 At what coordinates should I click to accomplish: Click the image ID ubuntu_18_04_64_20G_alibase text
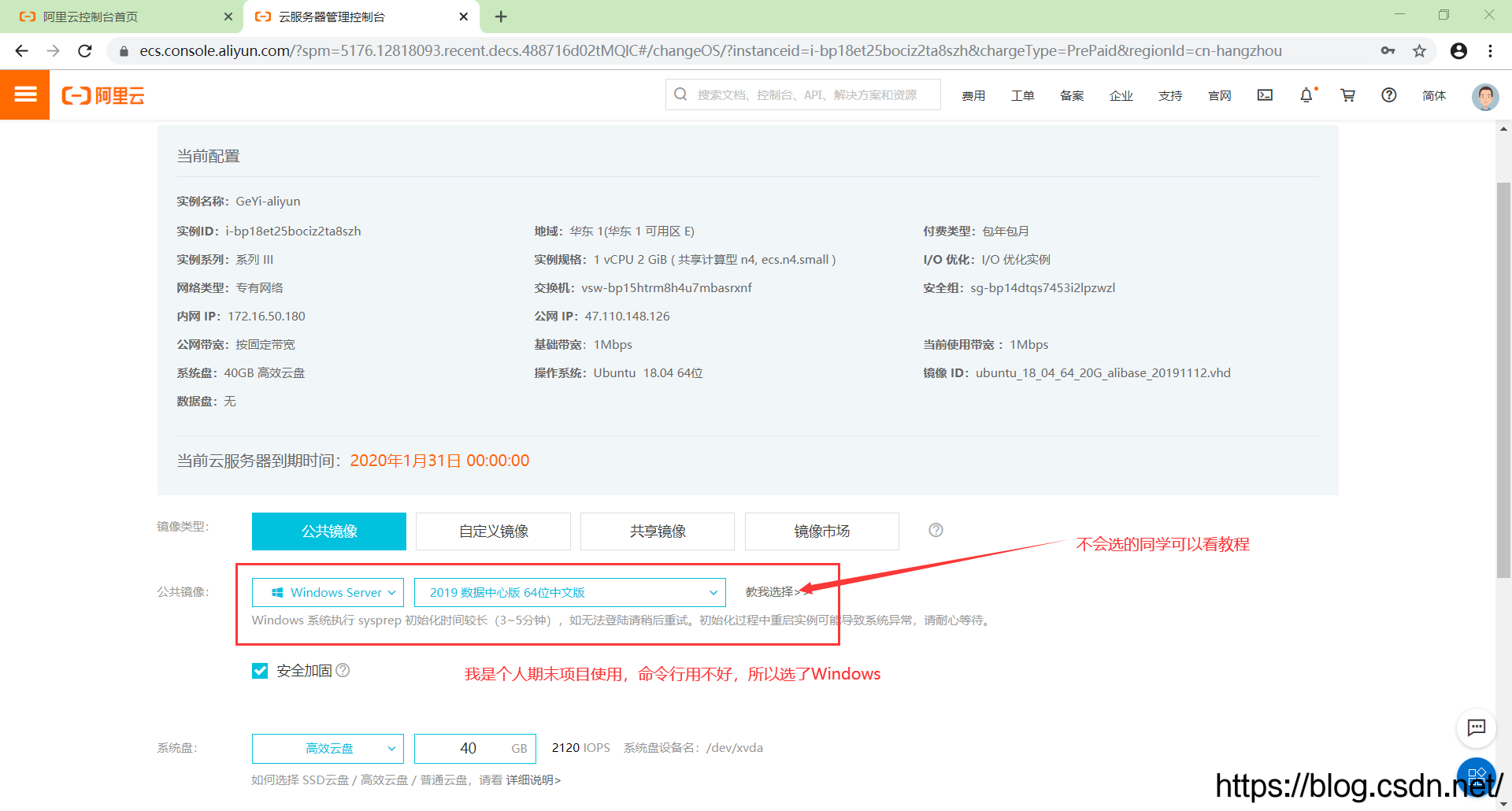pos(1102,372)
